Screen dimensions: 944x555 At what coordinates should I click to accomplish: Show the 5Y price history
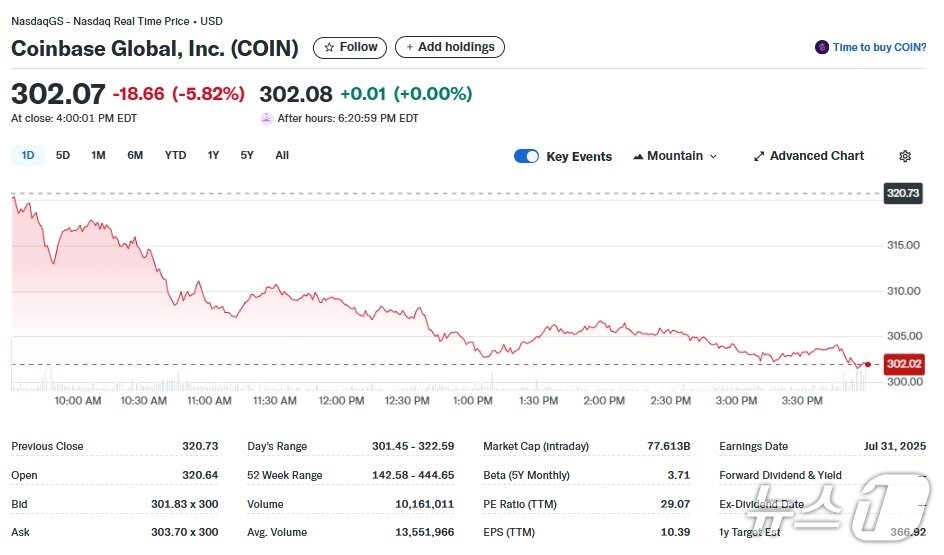coord(247,155)
